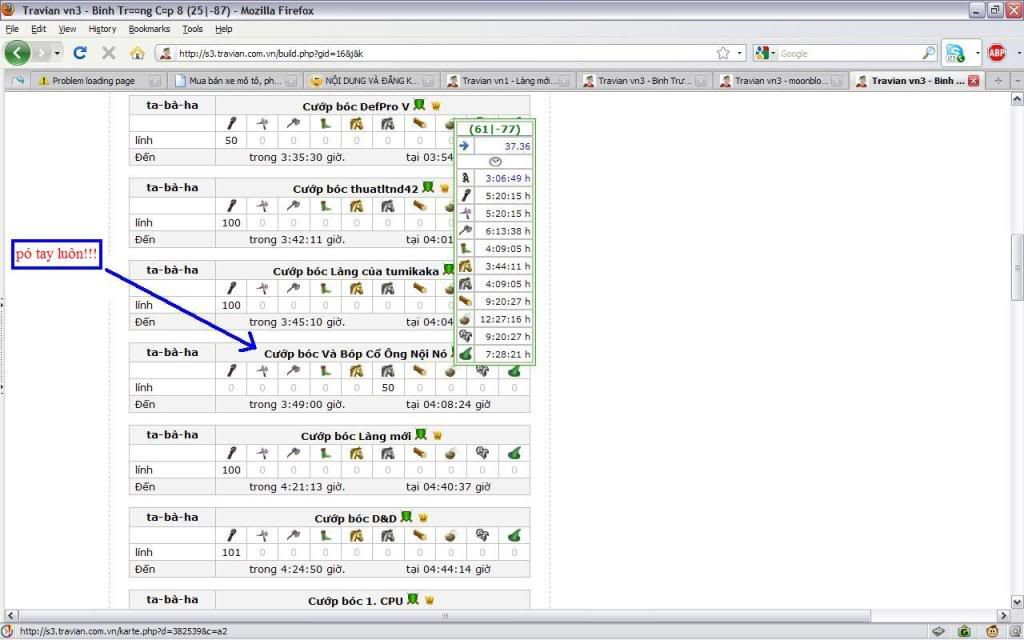This screenshot has height=640, width=1024.
Task: Open the back history dropdown arrow
Action: tap(57, 53)
